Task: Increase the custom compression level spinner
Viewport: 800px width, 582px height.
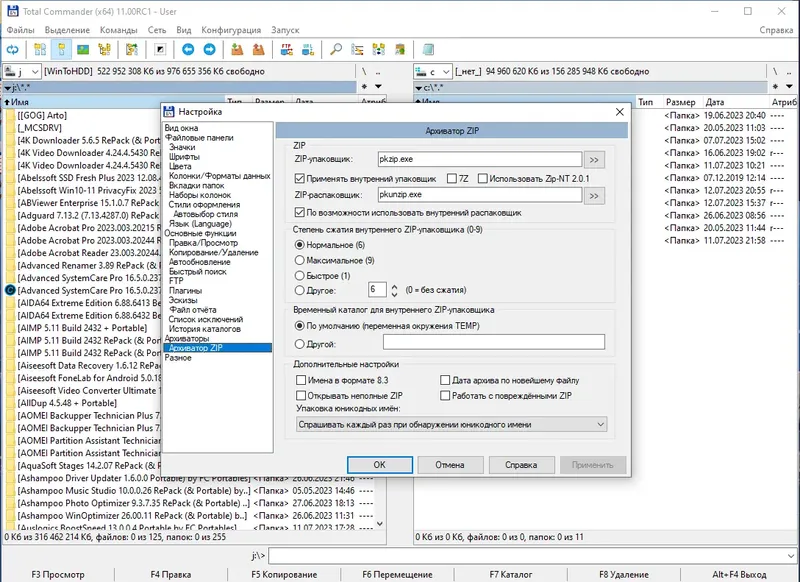Action: pos(395,285)
